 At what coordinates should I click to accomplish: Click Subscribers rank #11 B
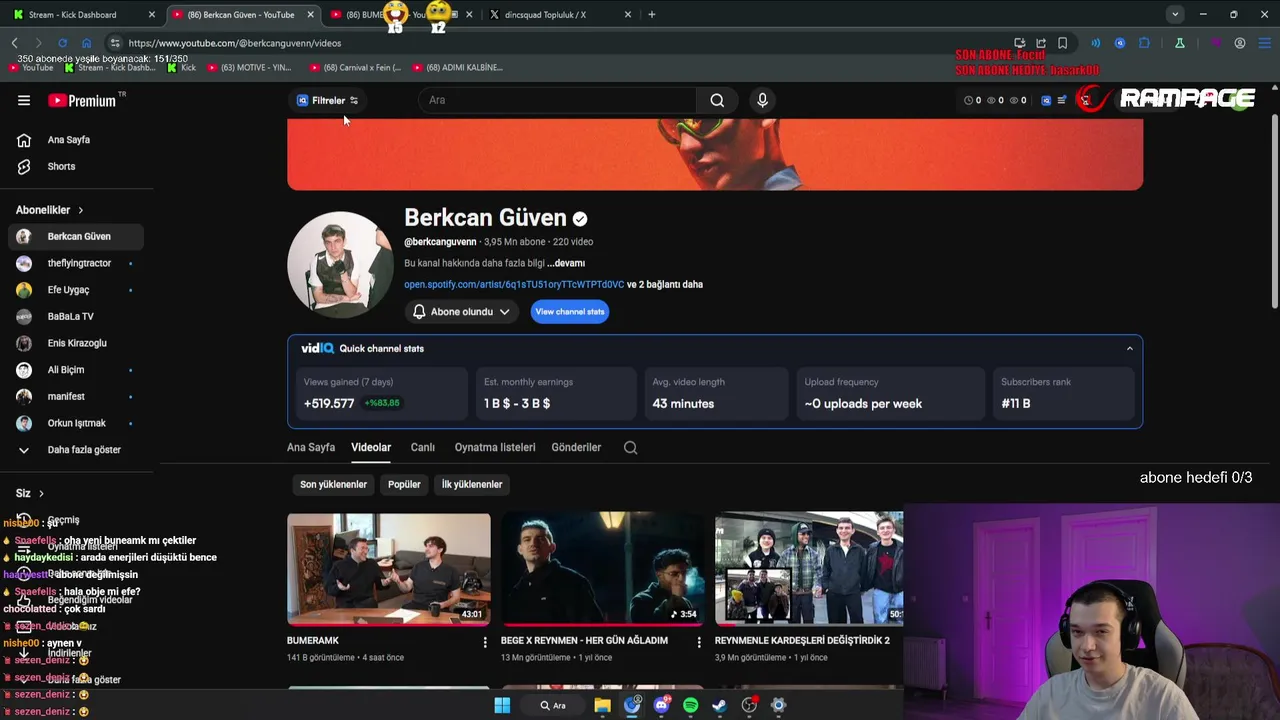tap(1015, 403)
